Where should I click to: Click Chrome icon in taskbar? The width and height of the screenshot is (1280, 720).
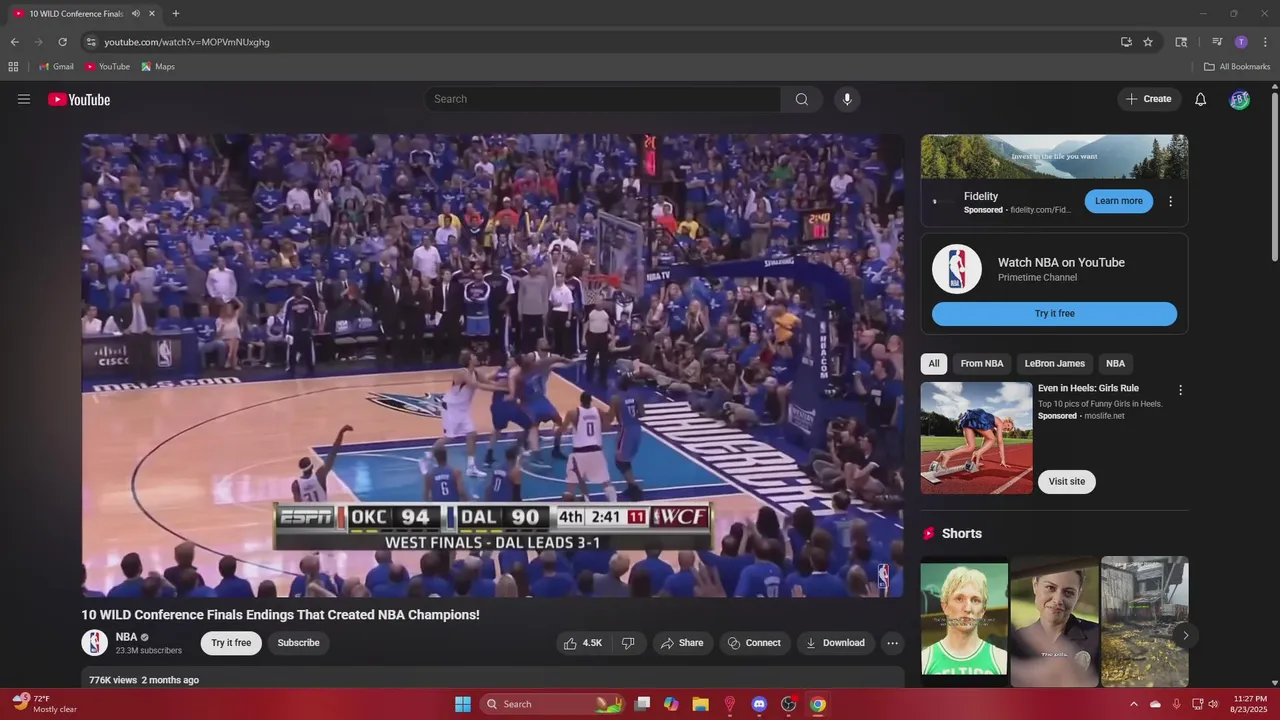818,704
